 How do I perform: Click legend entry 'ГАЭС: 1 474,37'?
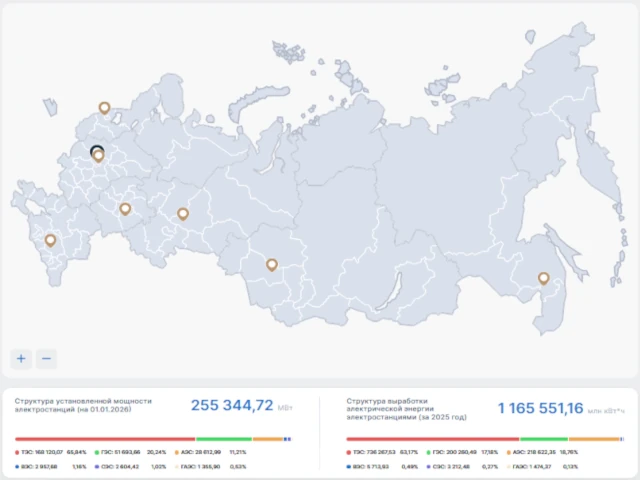[x=529, y=467]
